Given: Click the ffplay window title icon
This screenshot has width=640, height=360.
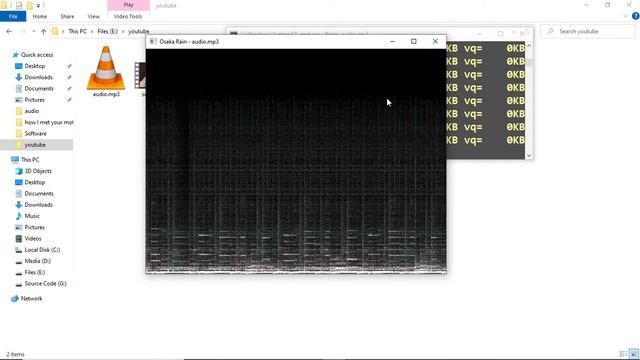Looking at the screenshot, I should click(x=153, y=41).
